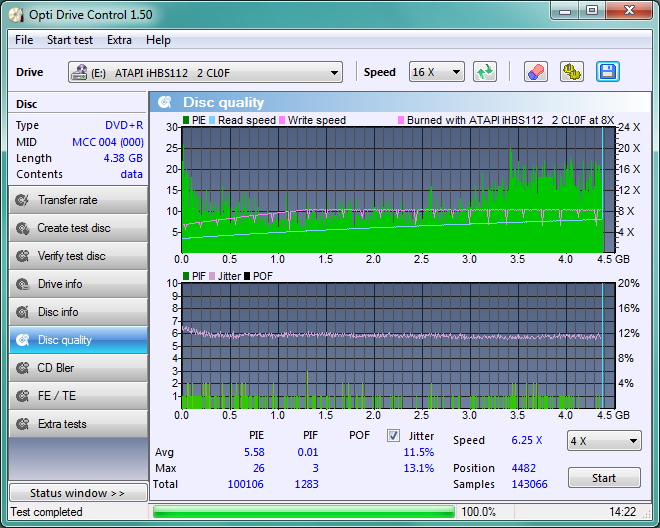Open the Help menu
Viewport: 660px width, 528px height.
pos(158,40)
